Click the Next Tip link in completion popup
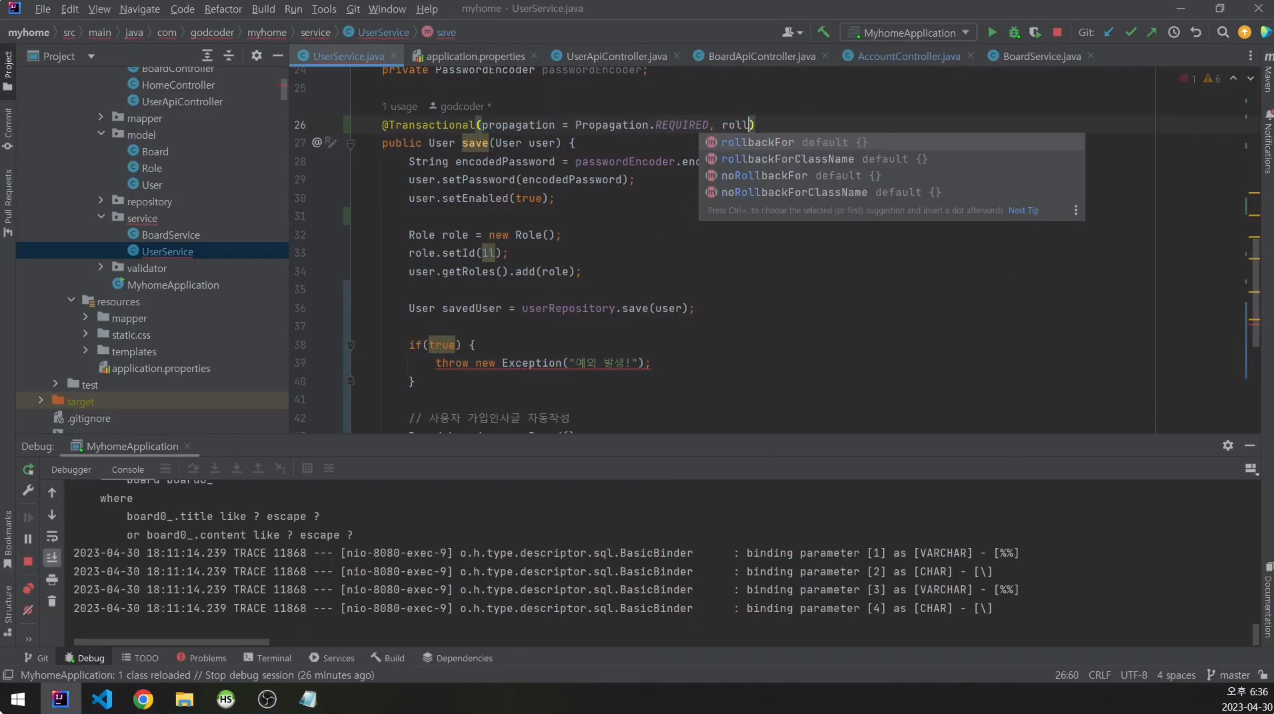 [x=1023, y=211]
